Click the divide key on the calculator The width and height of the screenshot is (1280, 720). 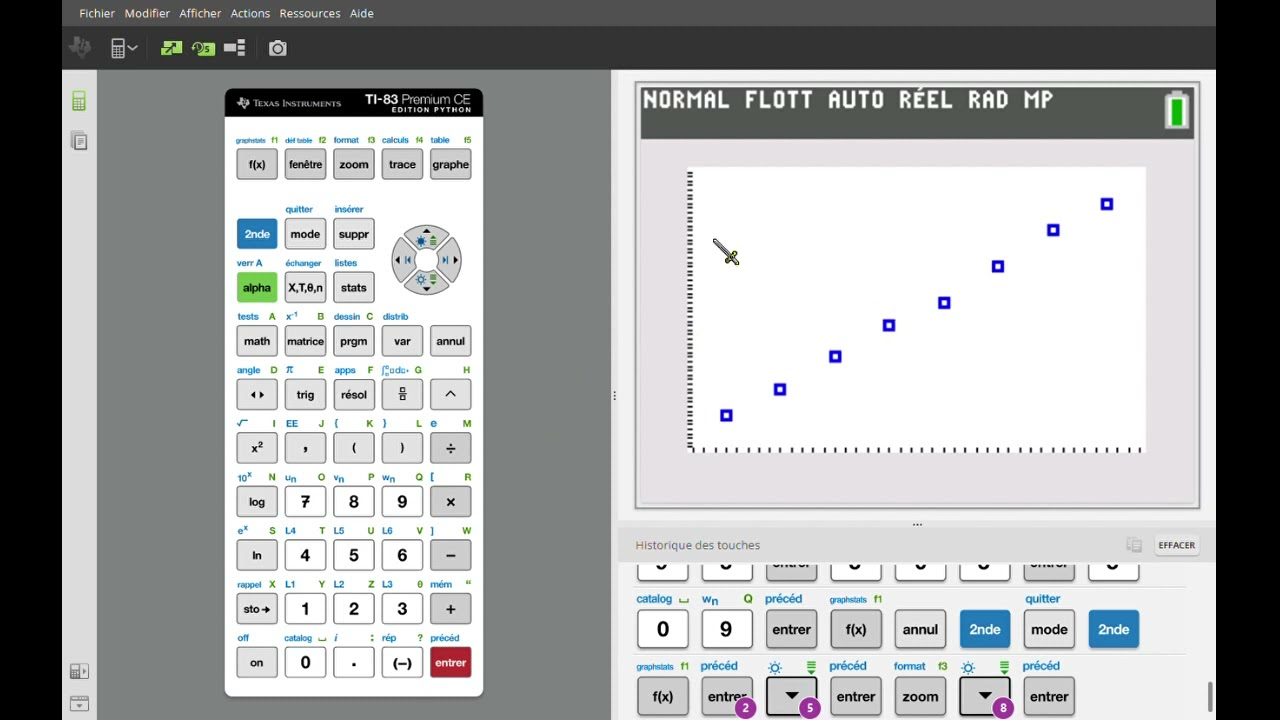tap(450, 448)
